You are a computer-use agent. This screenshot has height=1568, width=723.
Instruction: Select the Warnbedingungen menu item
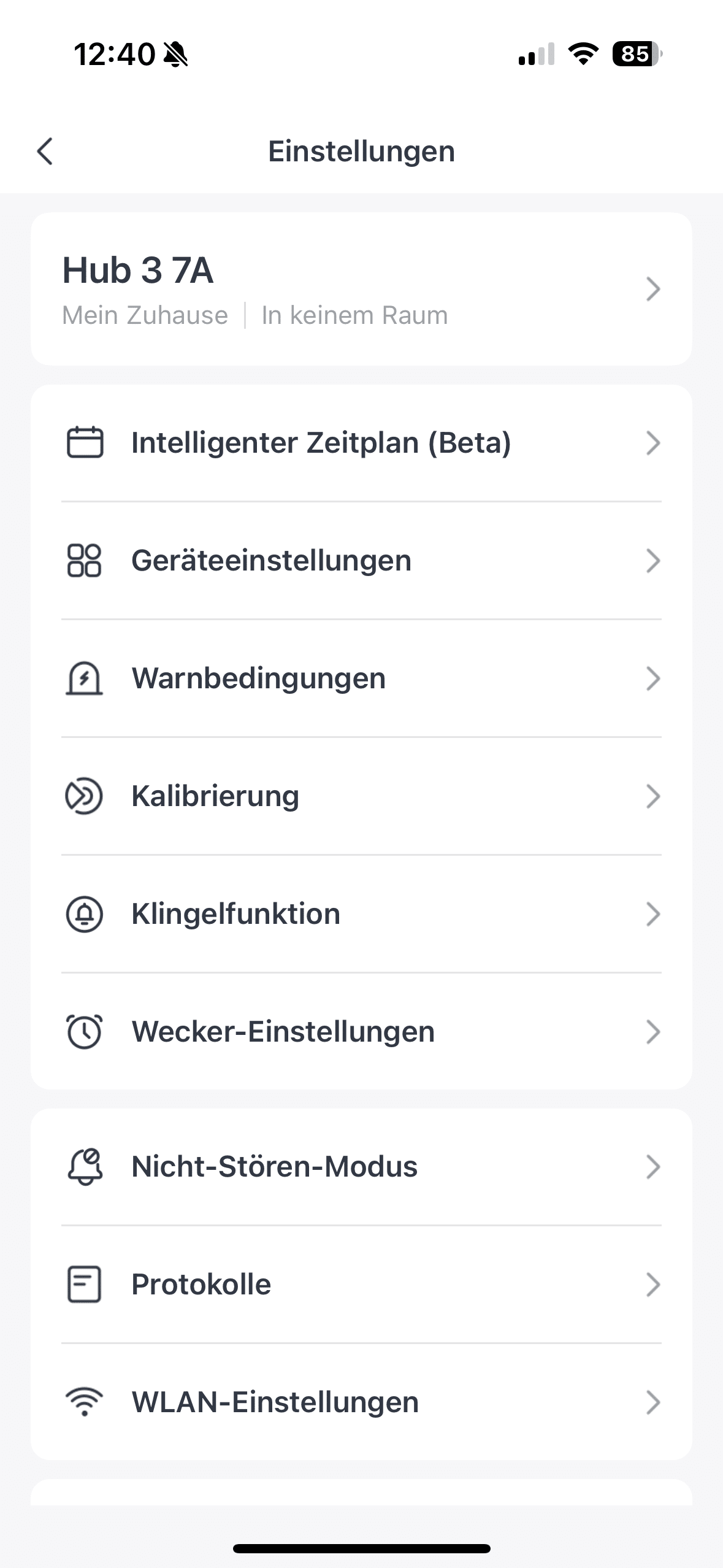click(x=258, y=678)
